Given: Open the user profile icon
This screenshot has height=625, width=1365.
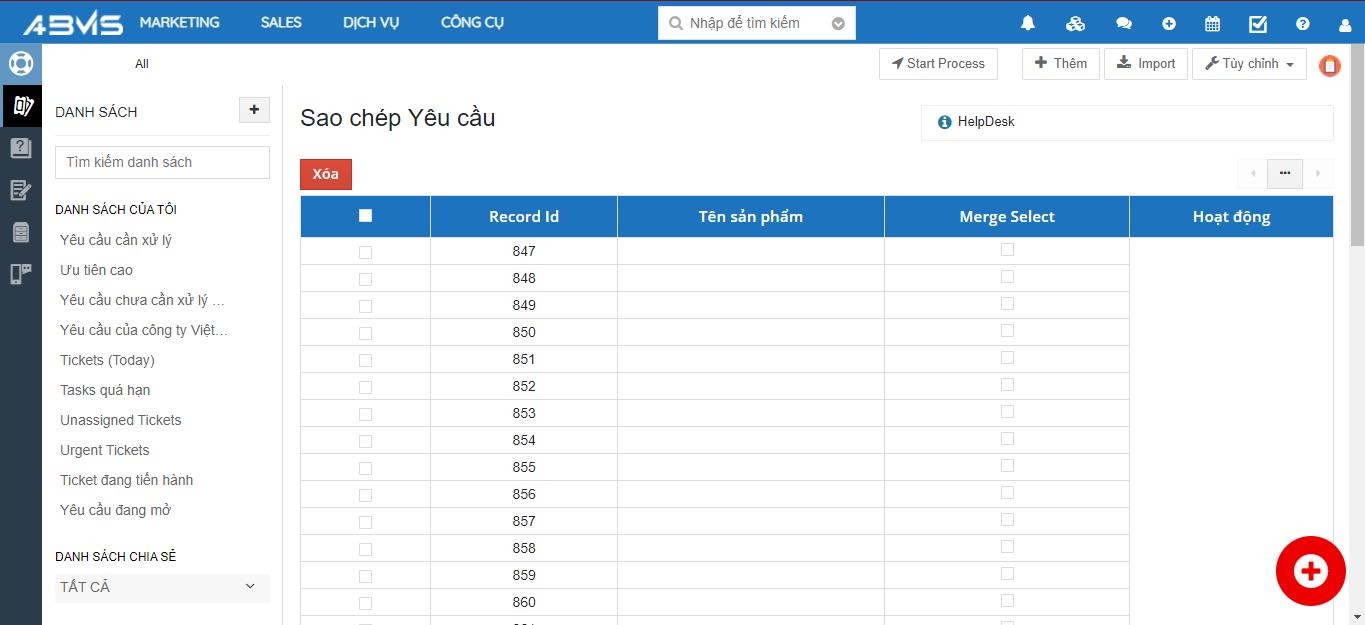Looking at the screenshot, I should (x=1345, y=24).
